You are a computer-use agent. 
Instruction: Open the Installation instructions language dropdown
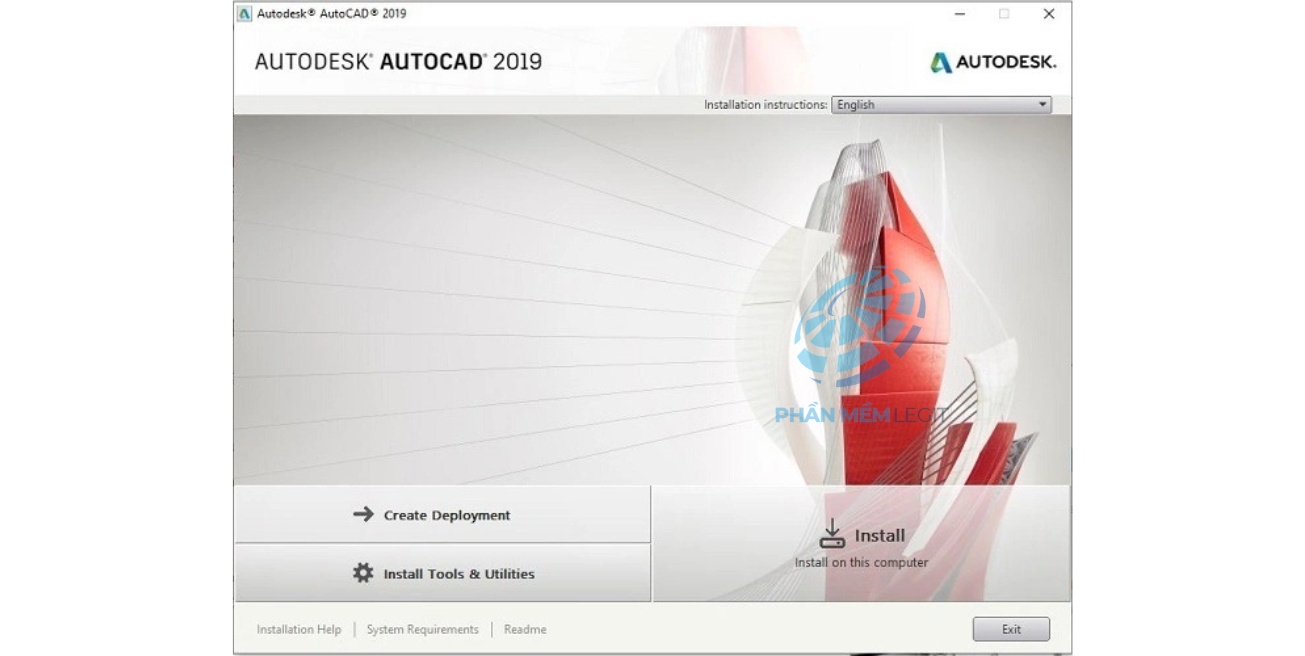click(x=941, y=104)
